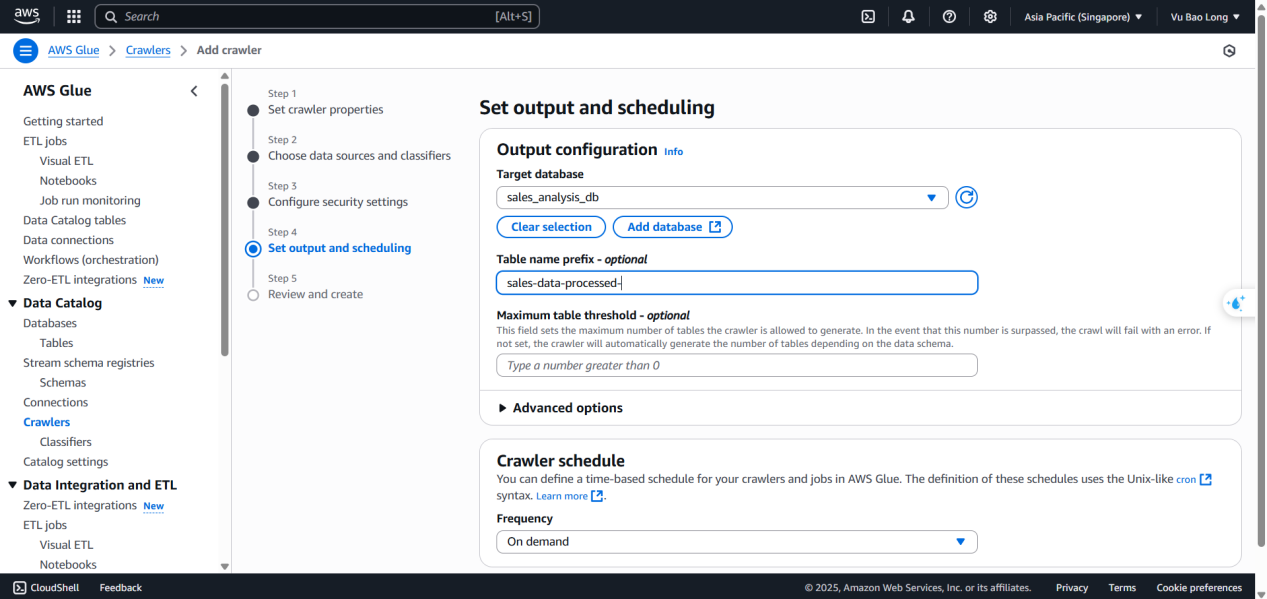Open the services grid menu

(x=74, y=16)
